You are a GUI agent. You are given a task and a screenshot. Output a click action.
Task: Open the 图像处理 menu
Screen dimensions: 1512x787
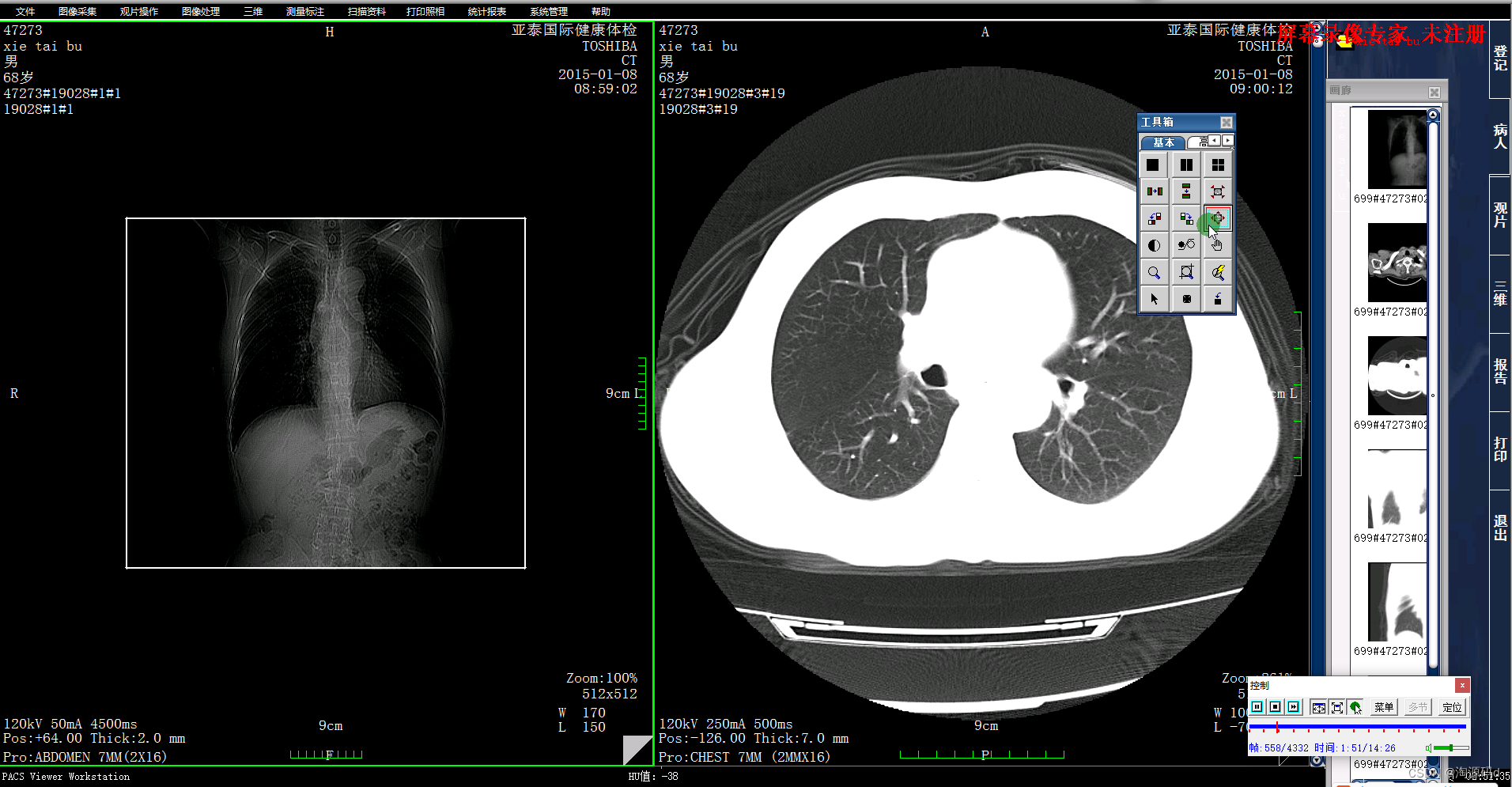click(x=201, y=11)
